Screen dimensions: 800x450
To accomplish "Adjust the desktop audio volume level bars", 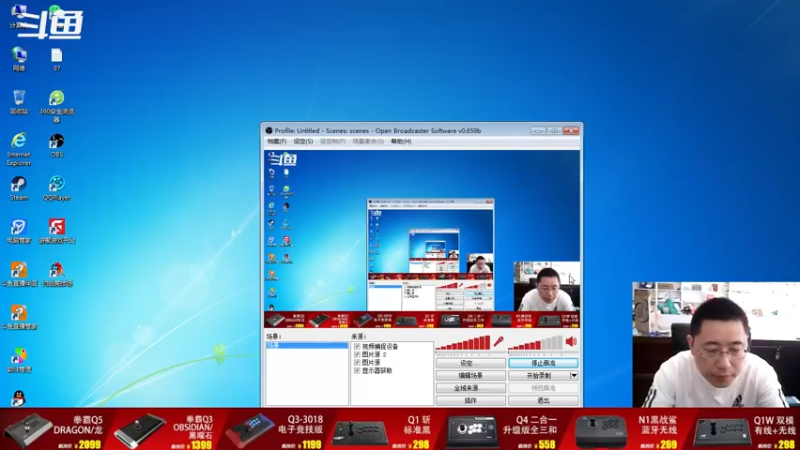I will [x=536, y=342].
